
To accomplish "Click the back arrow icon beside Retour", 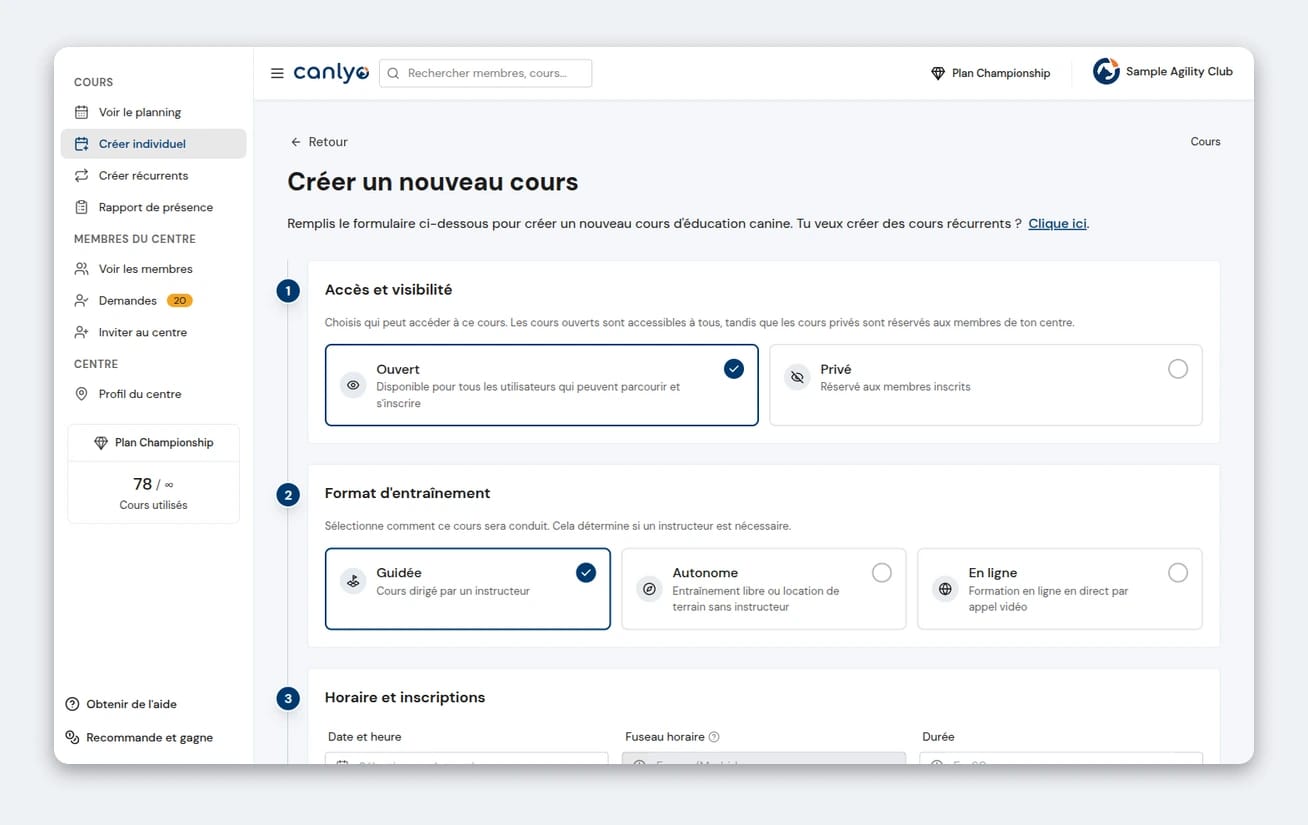I will (296, 142).
